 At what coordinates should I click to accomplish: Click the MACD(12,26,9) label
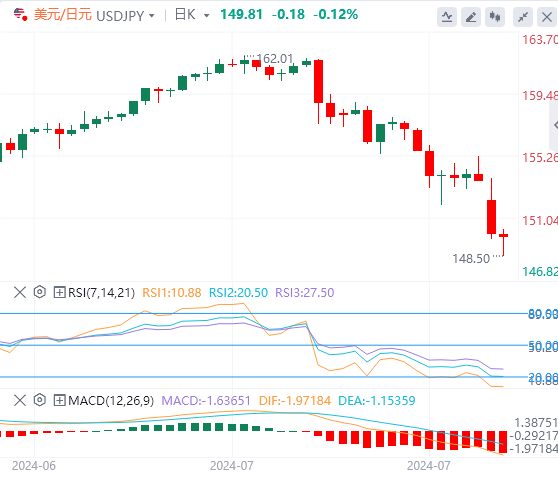click(111, 400)
